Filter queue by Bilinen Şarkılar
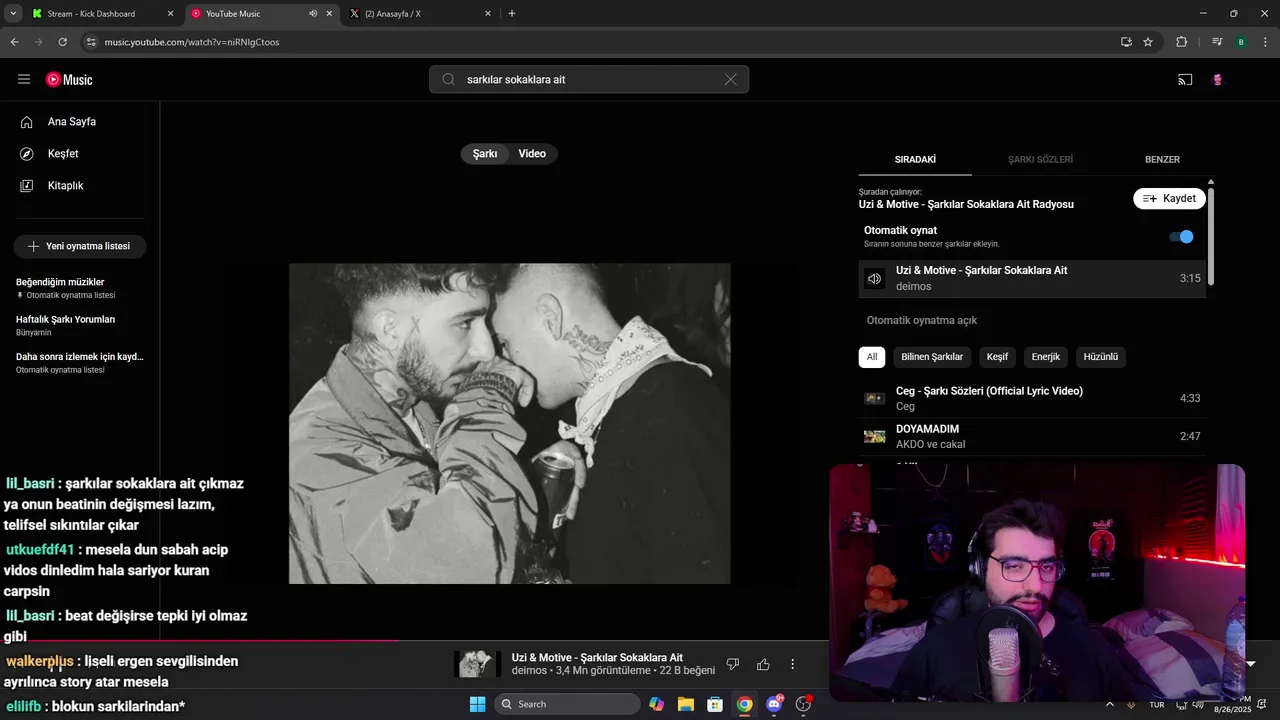The height and width of the screenshot is (720, 1280). [932, 357]
